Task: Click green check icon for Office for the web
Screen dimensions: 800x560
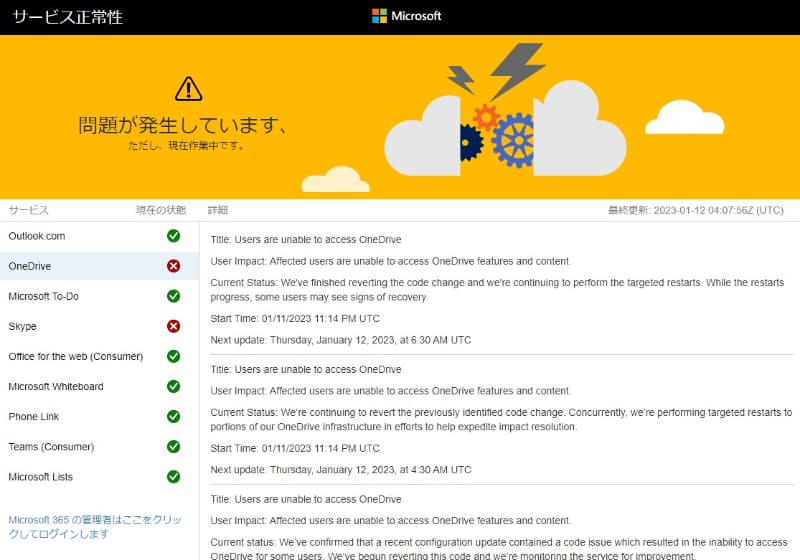Action: pyautogui.click(x=173, y=356)
